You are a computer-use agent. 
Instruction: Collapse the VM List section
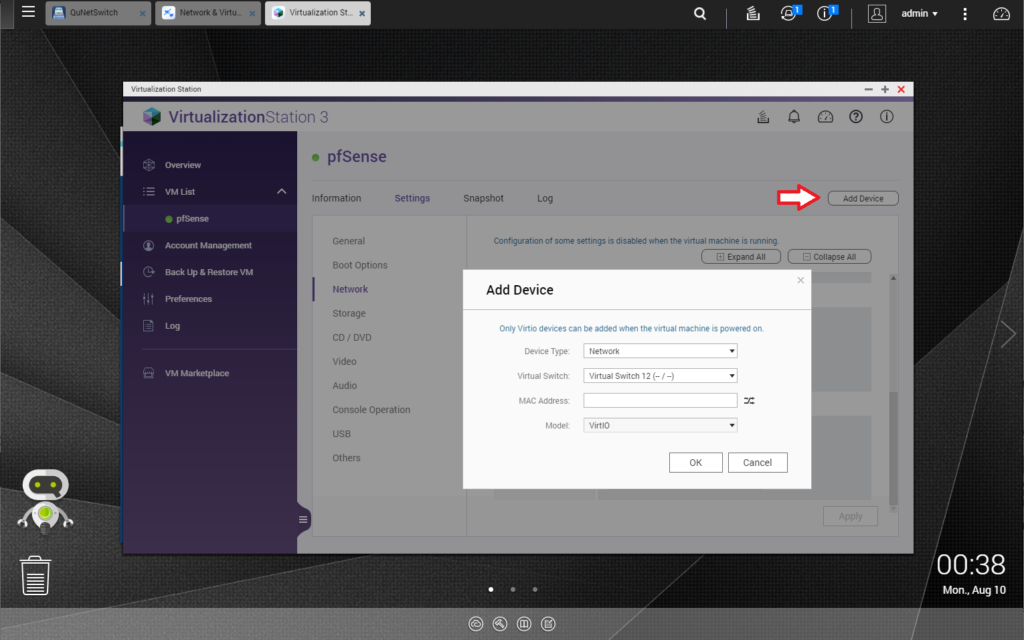281,191
